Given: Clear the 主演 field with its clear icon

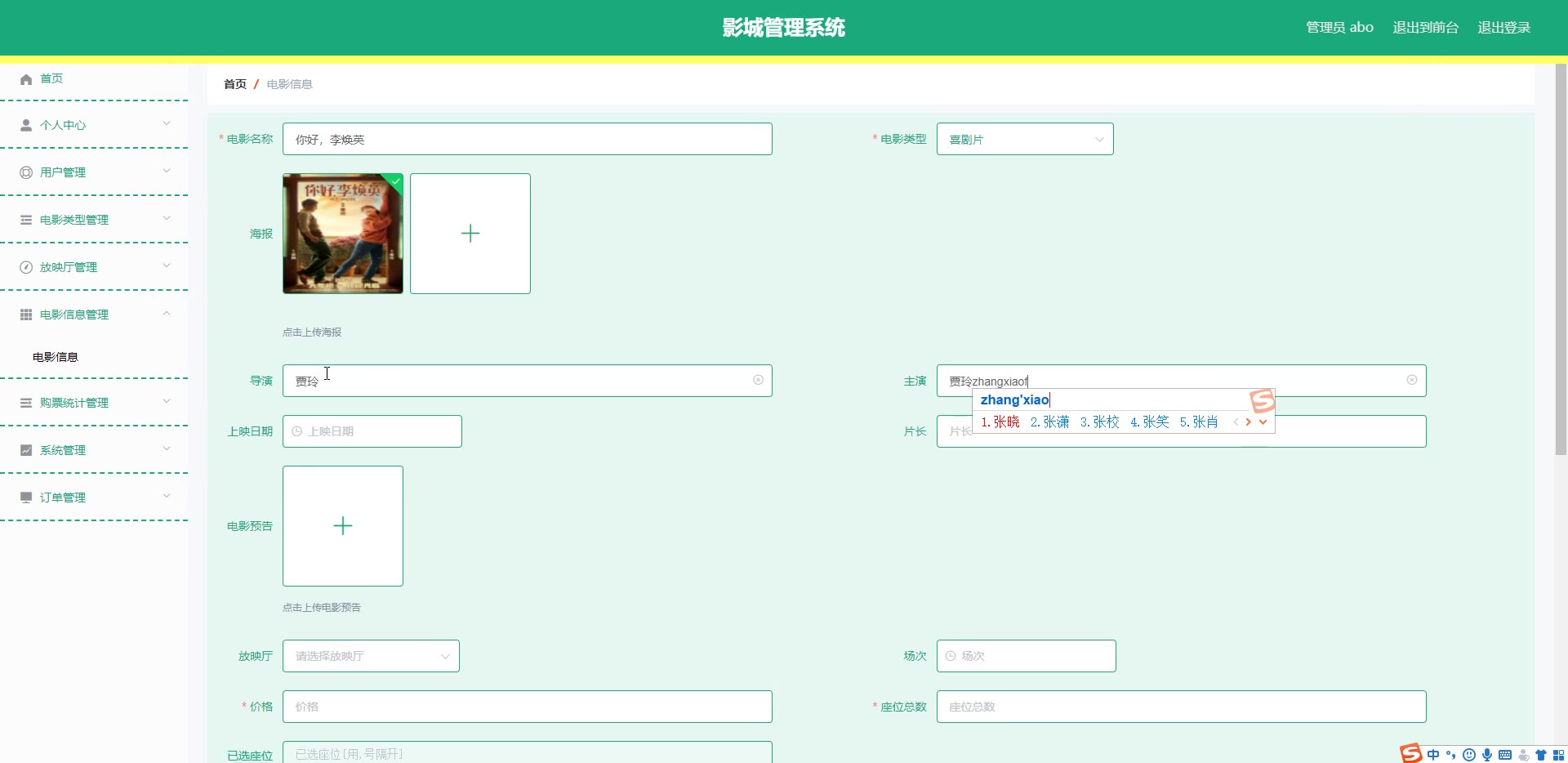Looking at the screenshot, I should [1412, 380].
